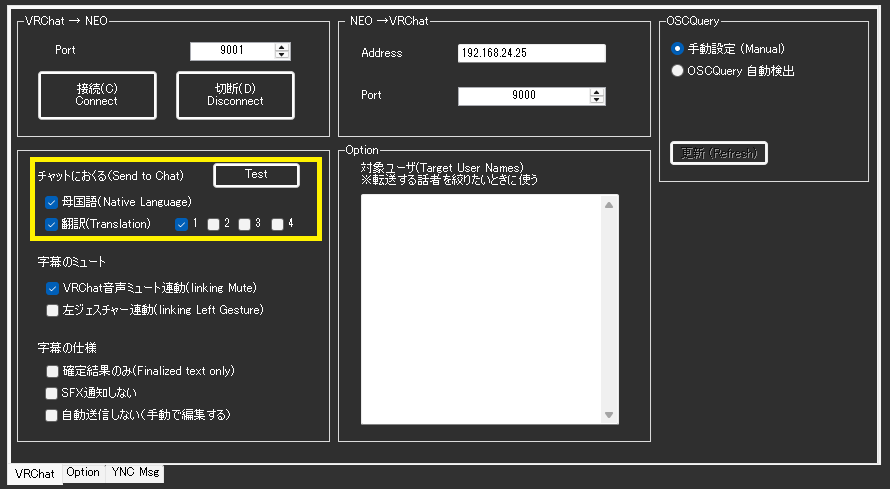890x489 pixels.
Task: Increase the NEO → VRChat port value
Action: click(x=597, y=92)
